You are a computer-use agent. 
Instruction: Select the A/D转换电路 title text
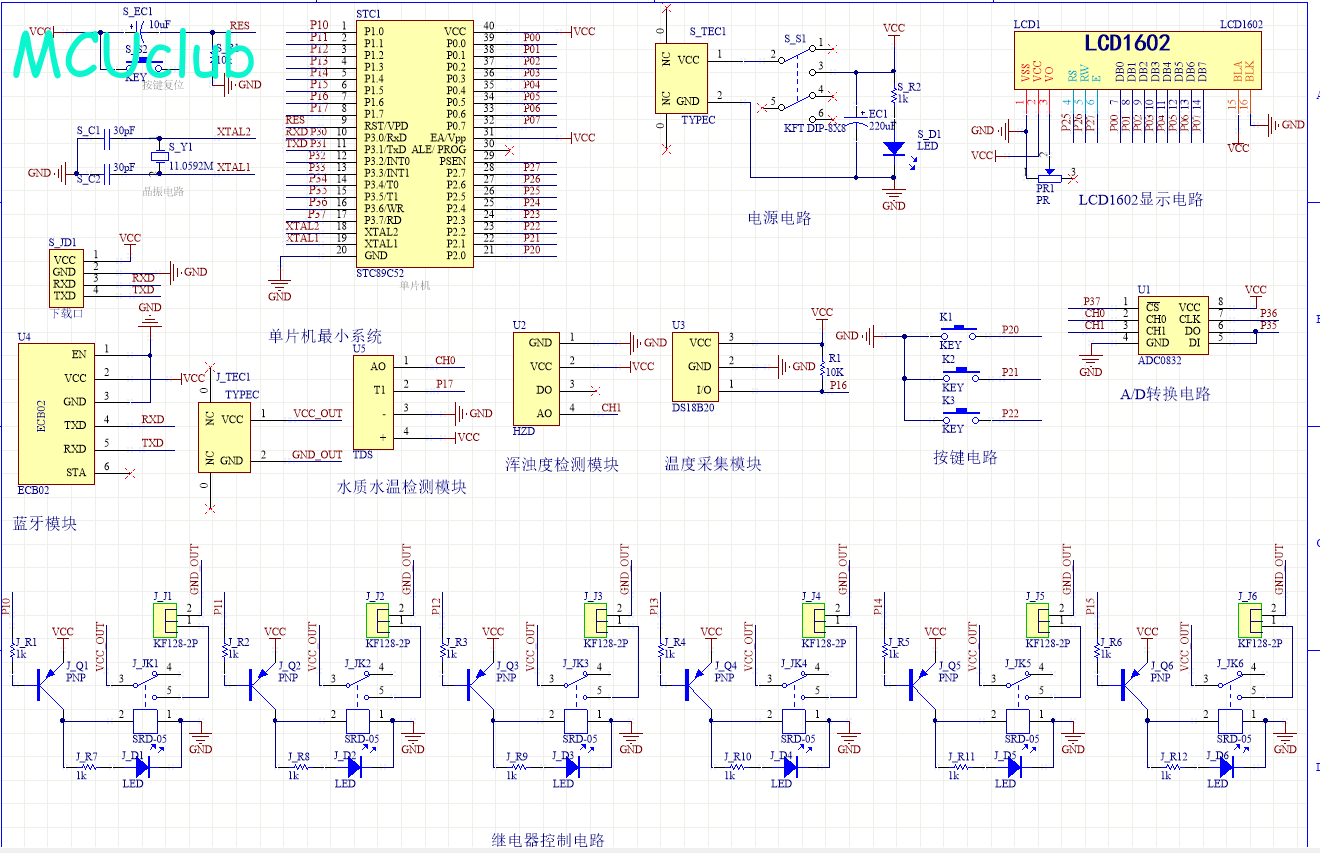(x=1165, y=394)
